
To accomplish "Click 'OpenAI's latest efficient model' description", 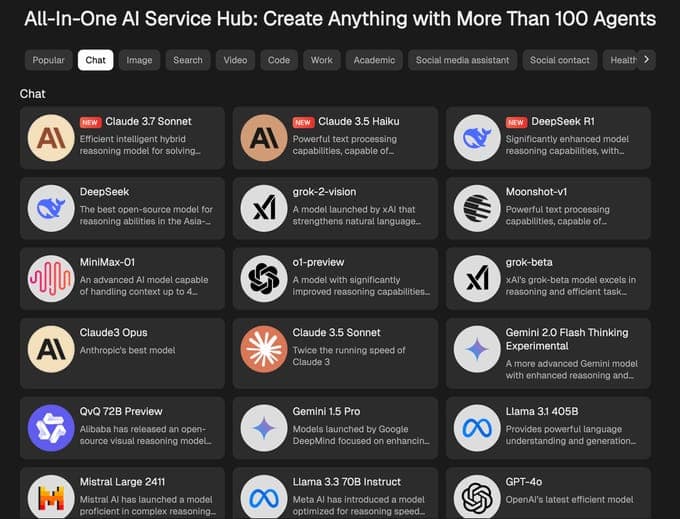I will 569,499.
